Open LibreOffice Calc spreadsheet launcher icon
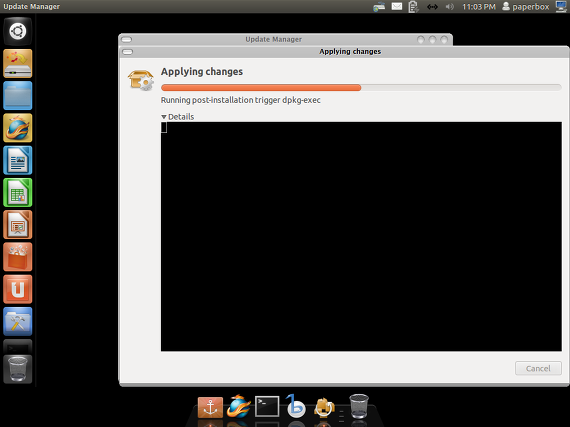 17,193
